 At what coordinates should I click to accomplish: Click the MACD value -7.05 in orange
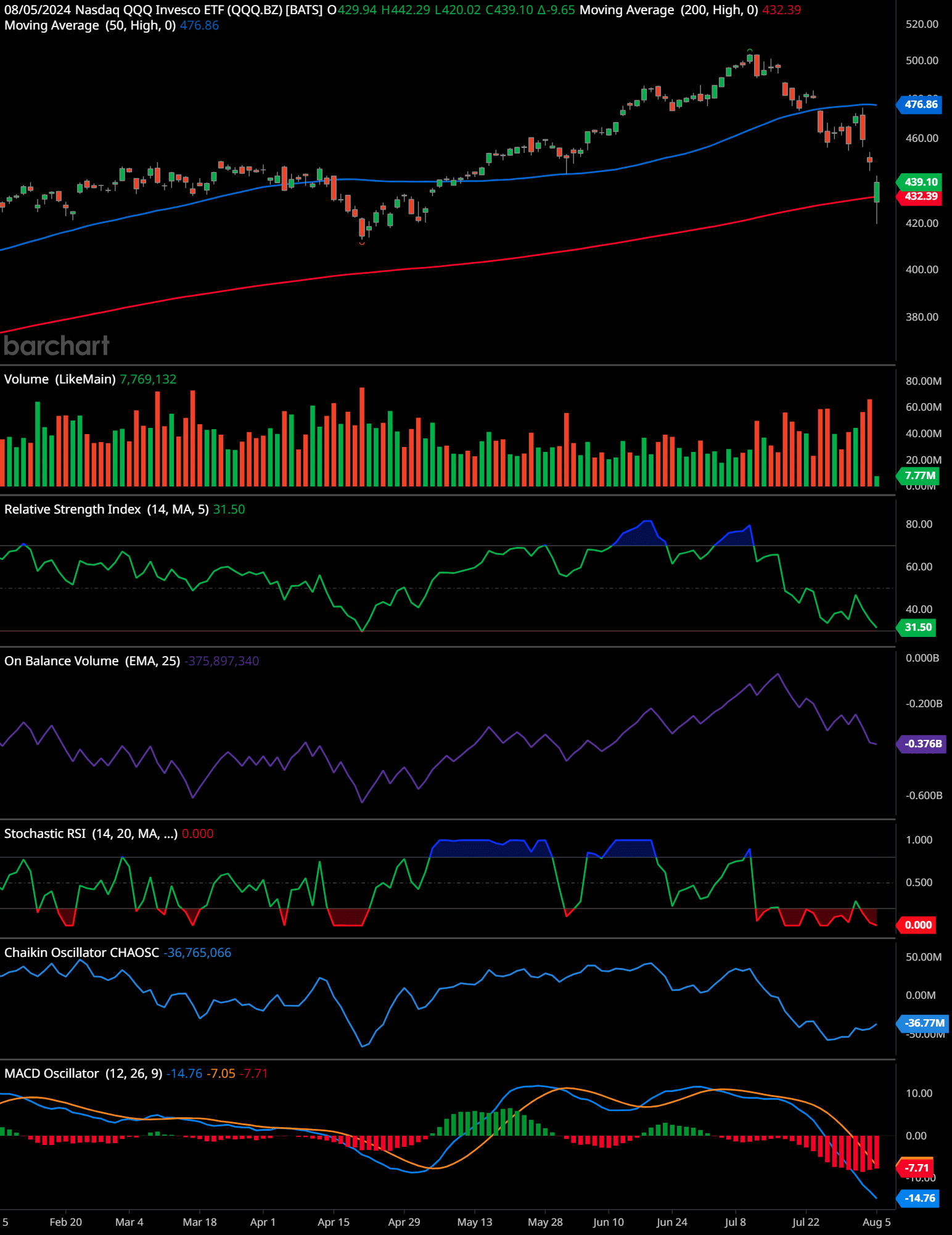(x=221, y=1073)
